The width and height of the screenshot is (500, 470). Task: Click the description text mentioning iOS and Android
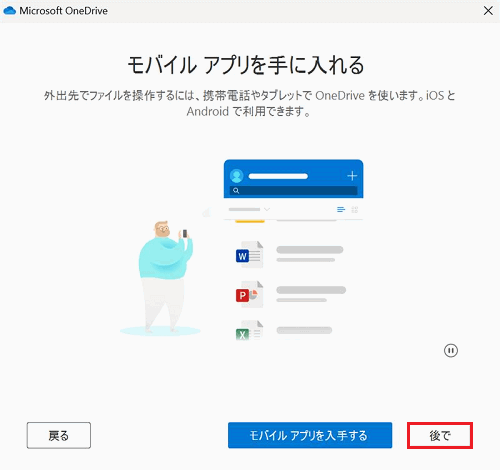(249, 103)
